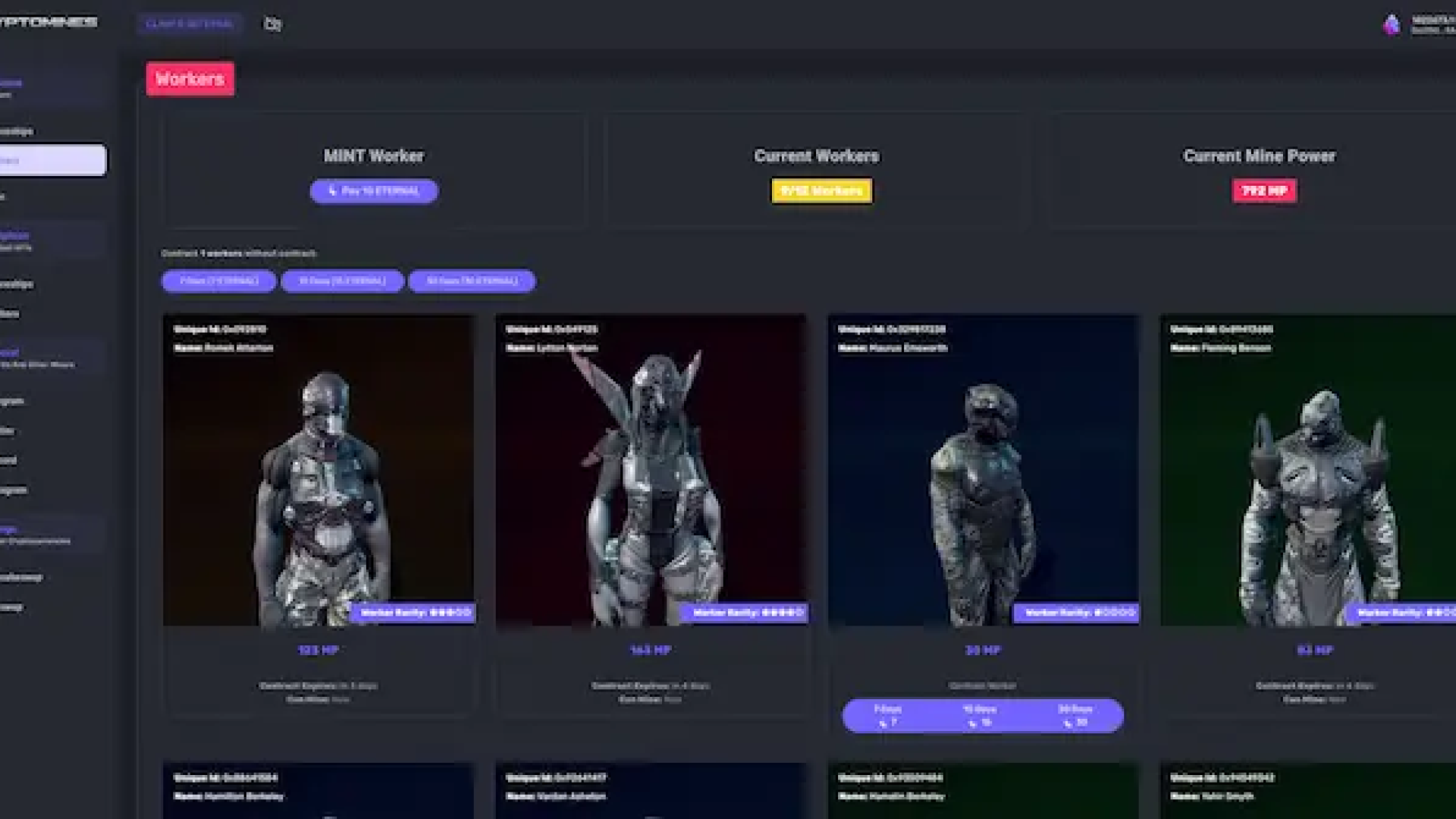Click the coin icon inside Pay 10 ETERNAL

click(x=332, y=191)
